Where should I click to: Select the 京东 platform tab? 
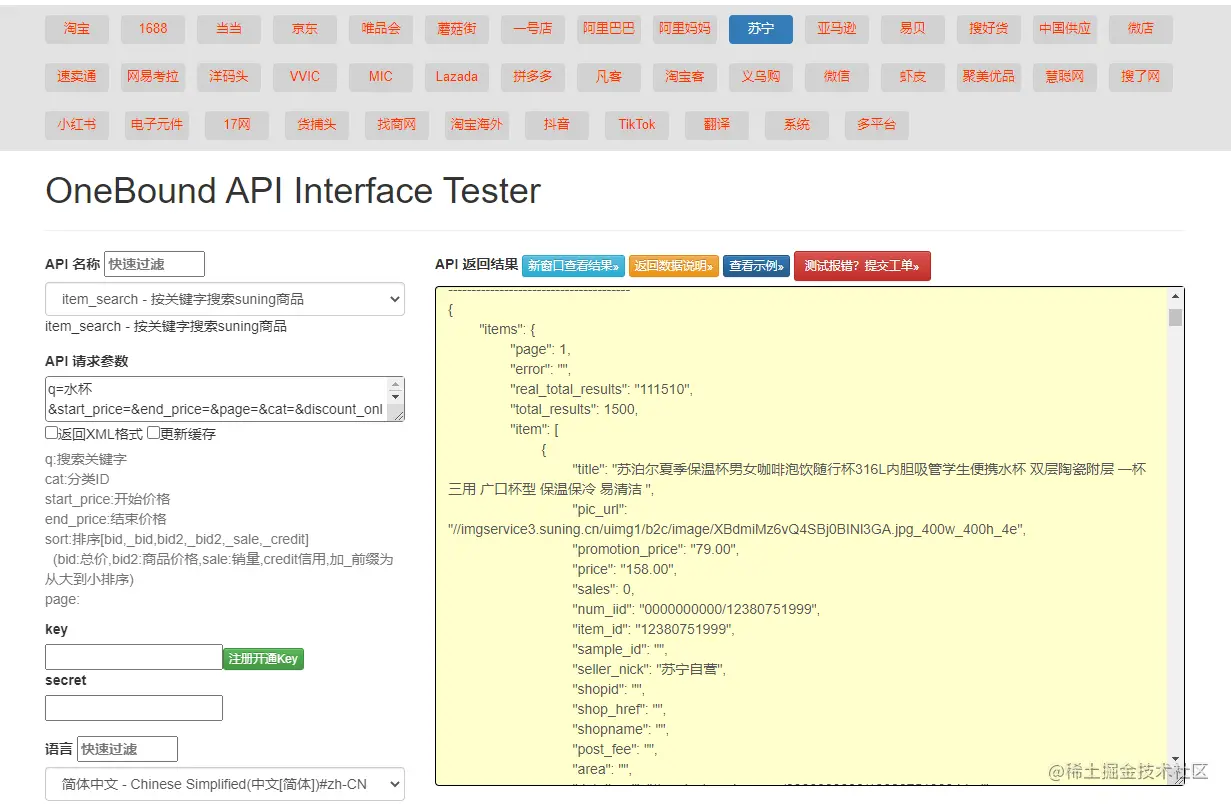pyautogui.click(x=305, y=29)
